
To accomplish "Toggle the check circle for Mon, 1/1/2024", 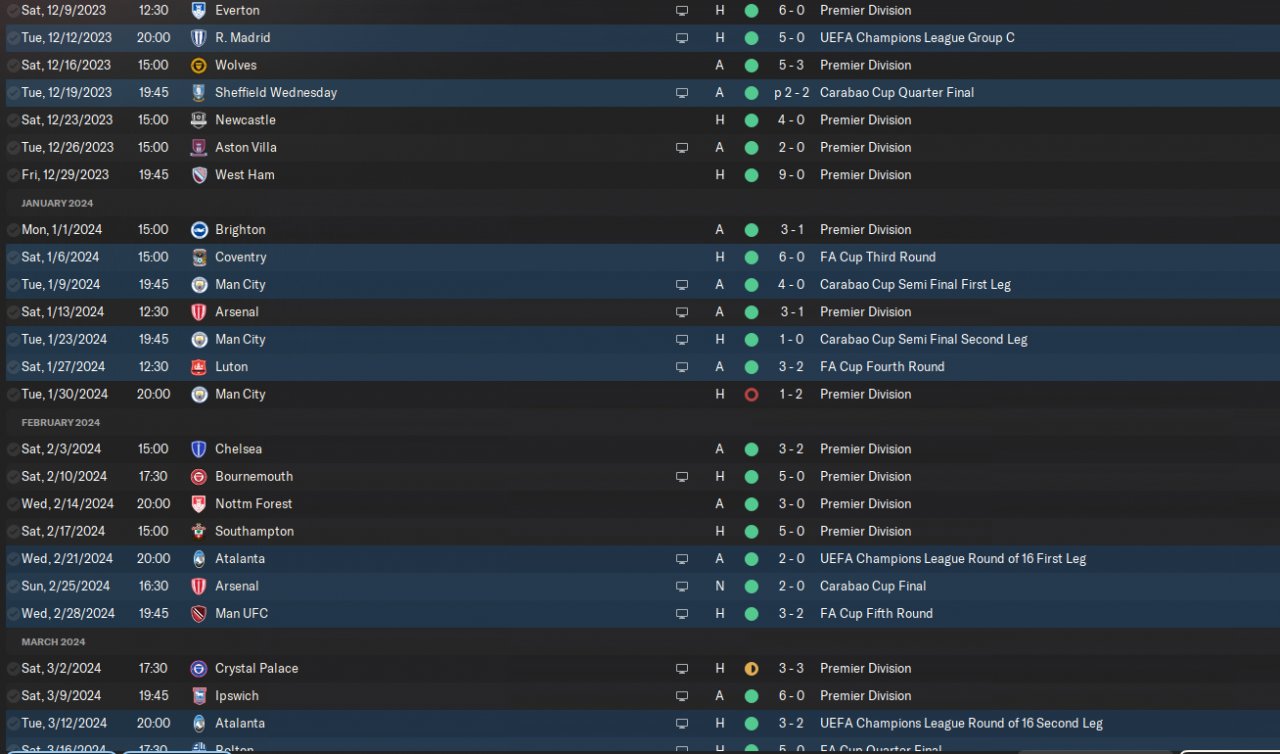I will [13, 230].
